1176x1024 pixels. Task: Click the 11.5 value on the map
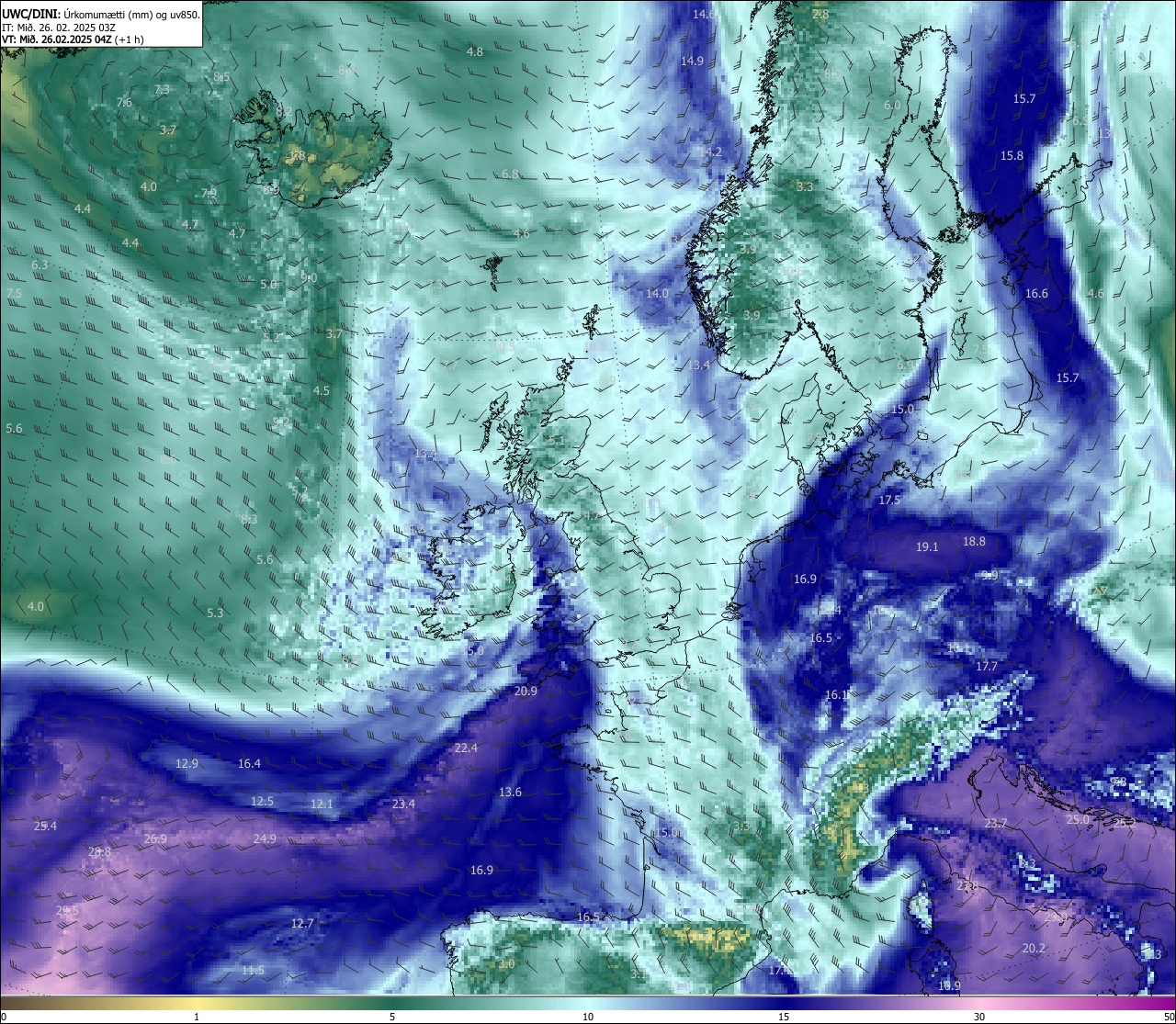[253, 970]
